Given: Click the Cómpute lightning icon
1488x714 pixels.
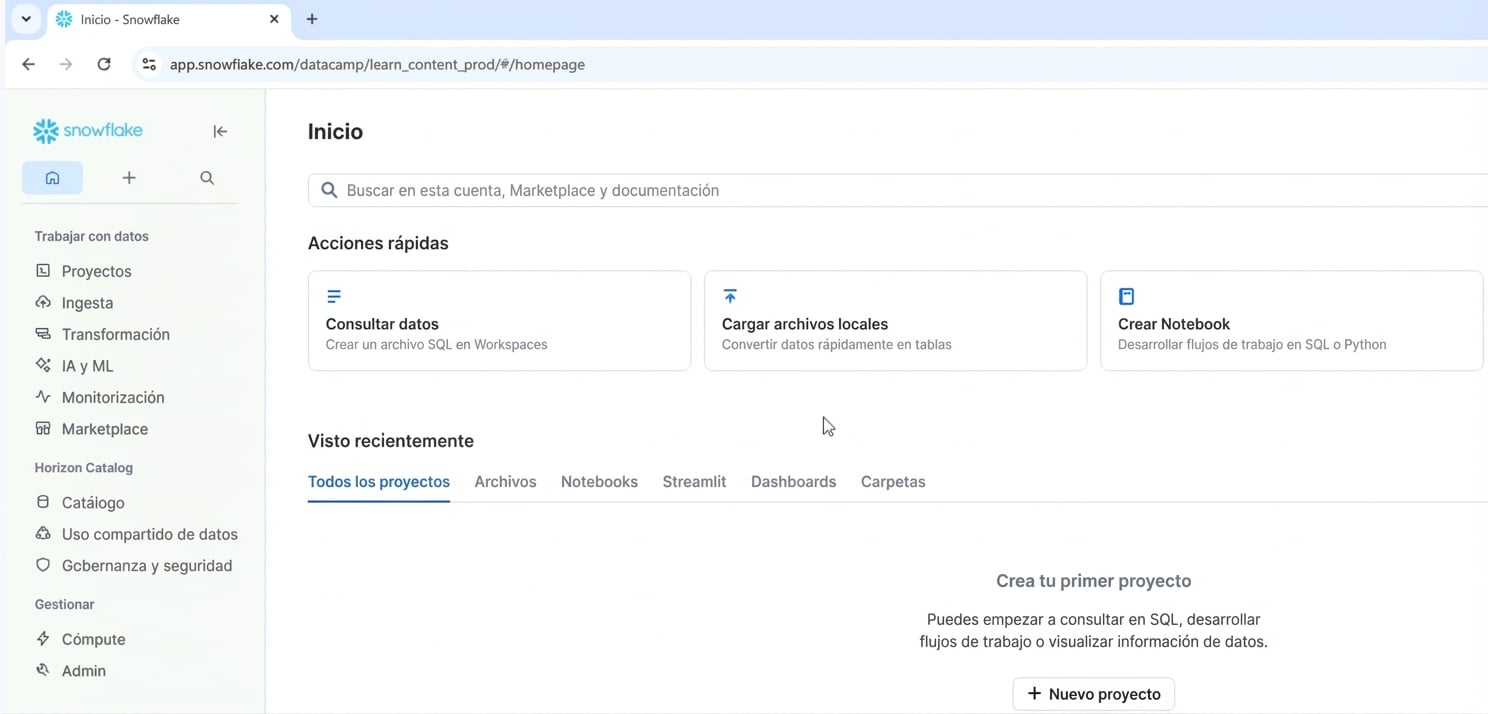Looking at the screenshot, I should pyautogui.click(x=43, y=639).
